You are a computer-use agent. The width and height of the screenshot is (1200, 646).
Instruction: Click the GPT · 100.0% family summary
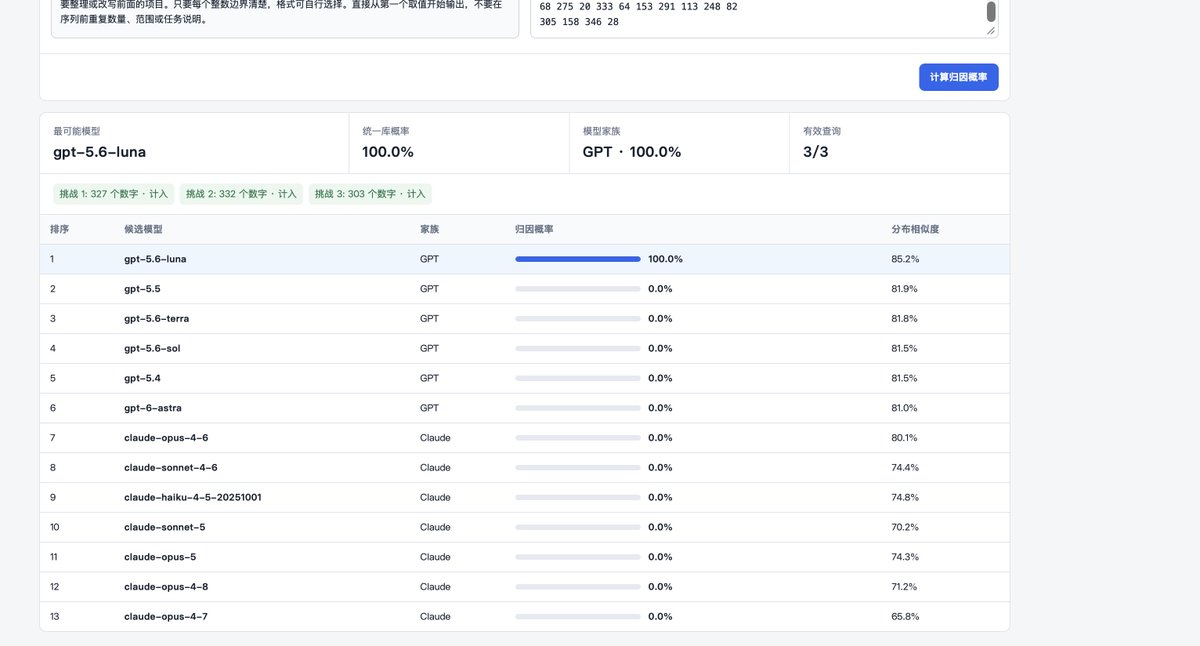point(632,152)
